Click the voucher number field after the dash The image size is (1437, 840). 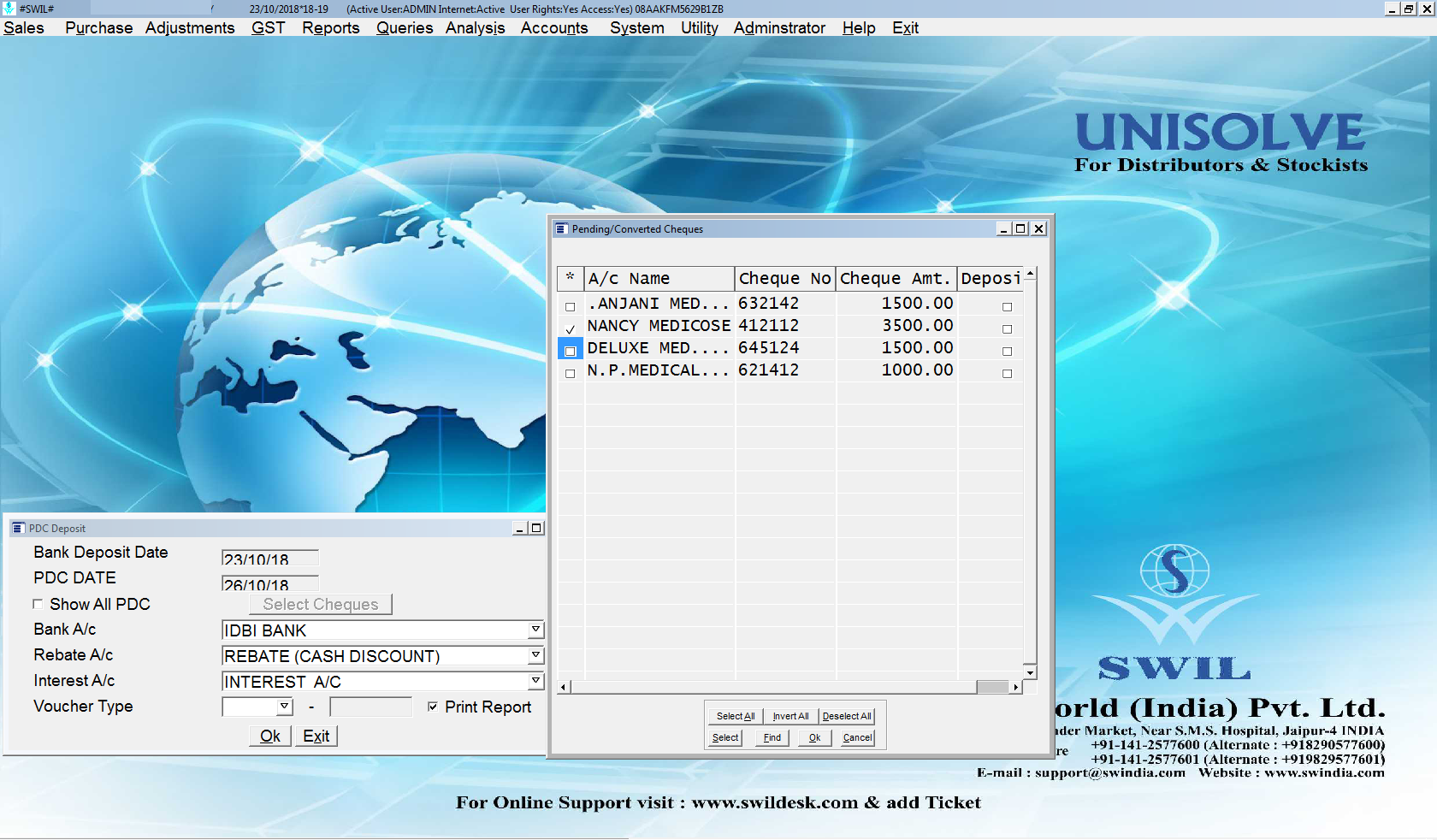tap(371, 707)
